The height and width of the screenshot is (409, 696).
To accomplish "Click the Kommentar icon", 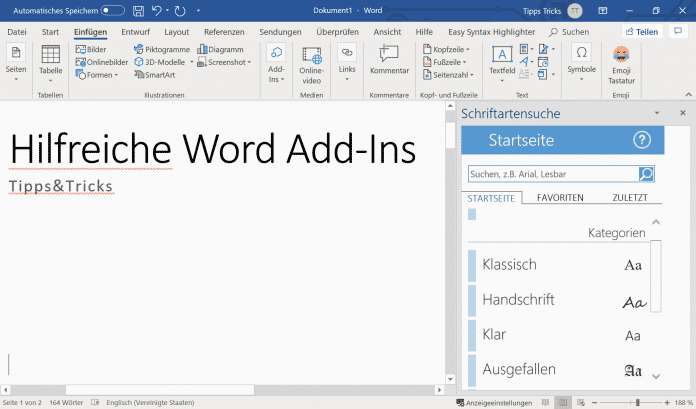I will coord(389,61).
